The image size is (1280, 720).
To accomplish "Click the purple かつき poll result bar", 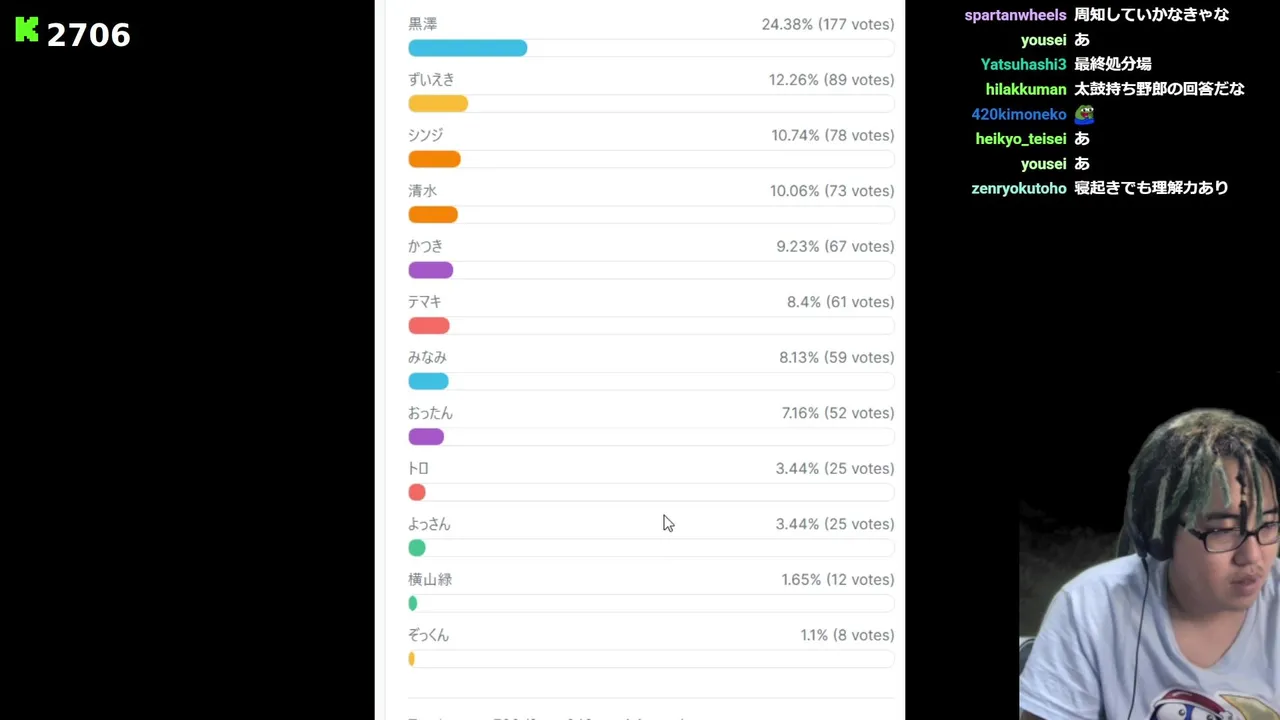I will [431, 270].
